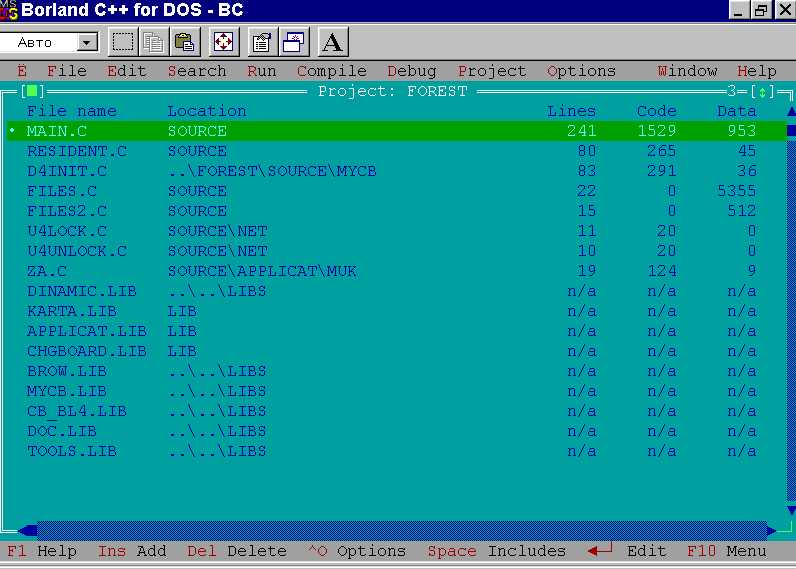Screen dimensions: 796x569
Task: Toggle full screen with the arrows icon
Action: pyautogui.click(x=223, y=42)
